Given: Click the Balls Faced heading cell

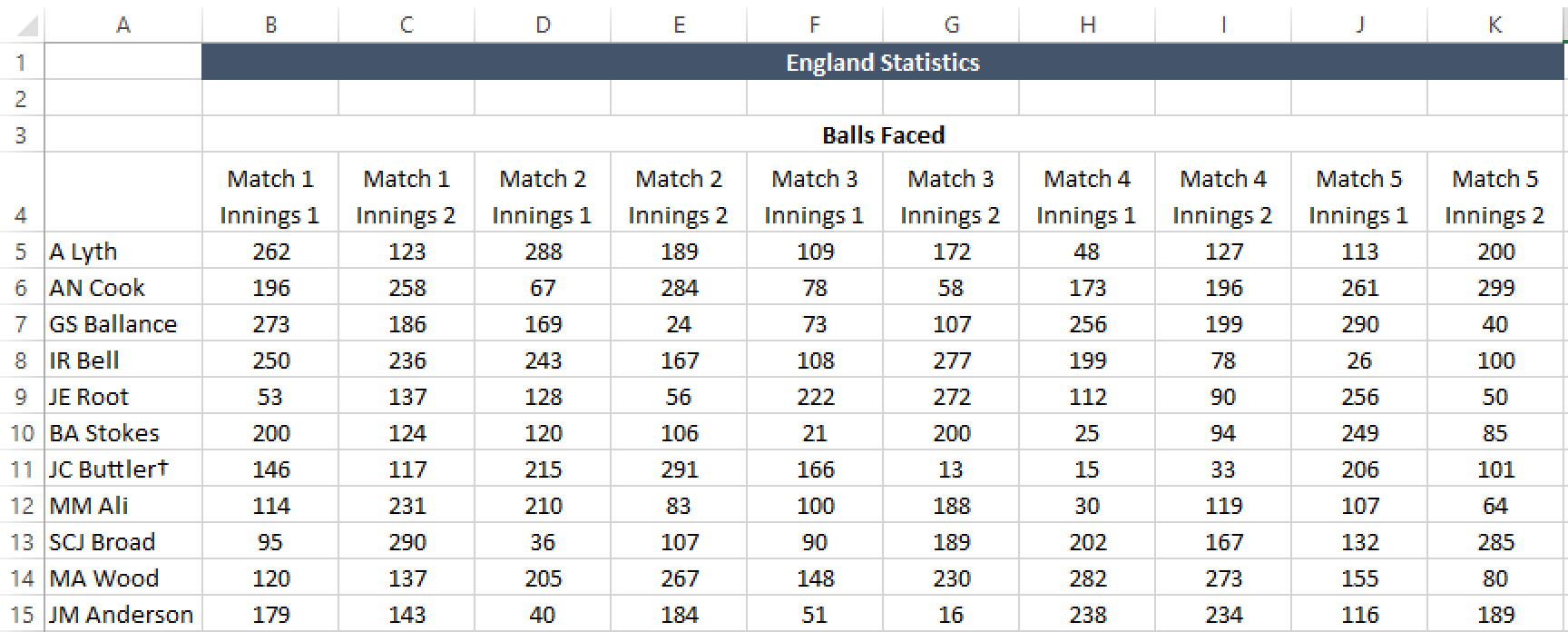Looking at the screenshot, I should [884, 134].
